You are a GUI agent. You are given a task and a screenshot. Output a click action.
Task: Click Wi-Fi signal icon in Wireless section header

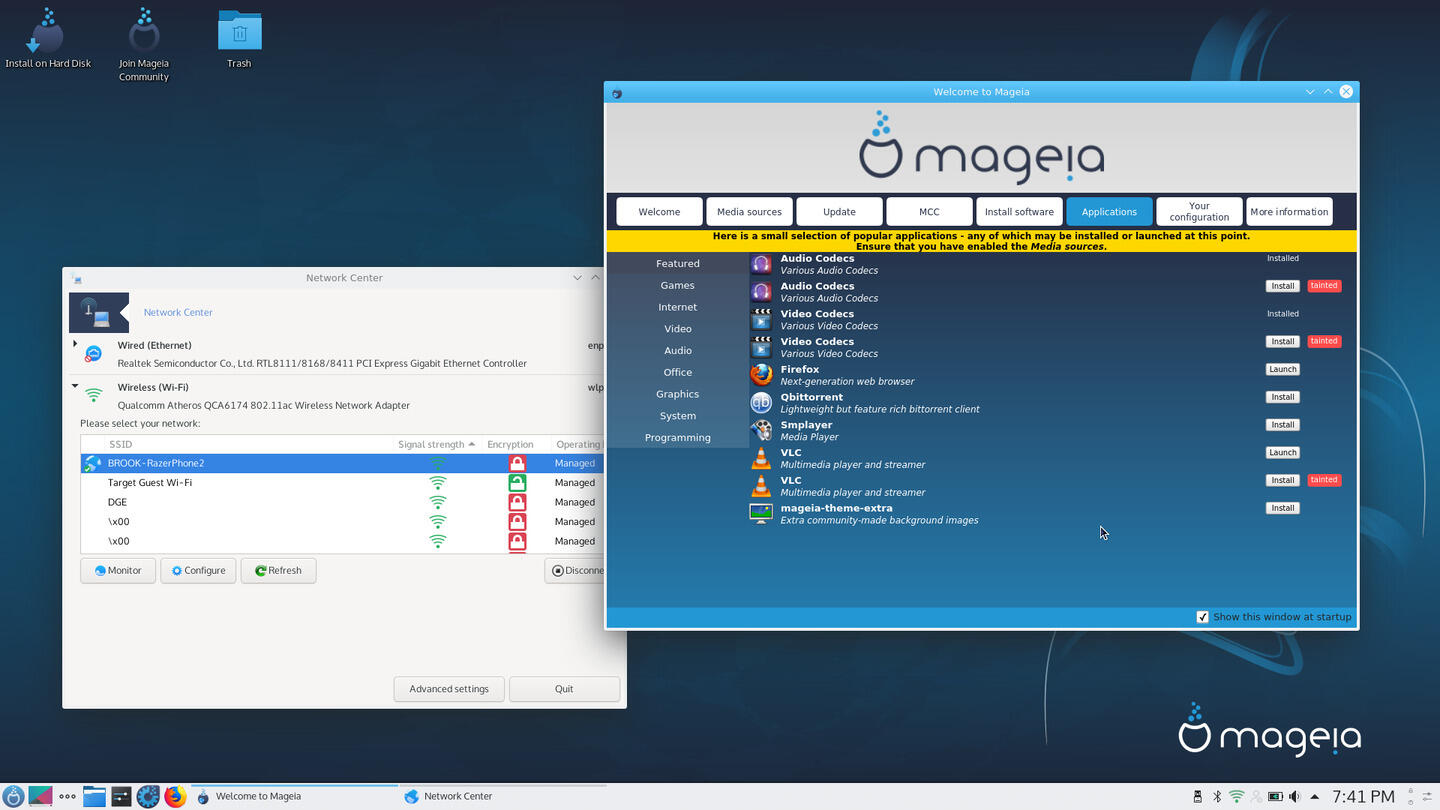click(x=93, y=395)
